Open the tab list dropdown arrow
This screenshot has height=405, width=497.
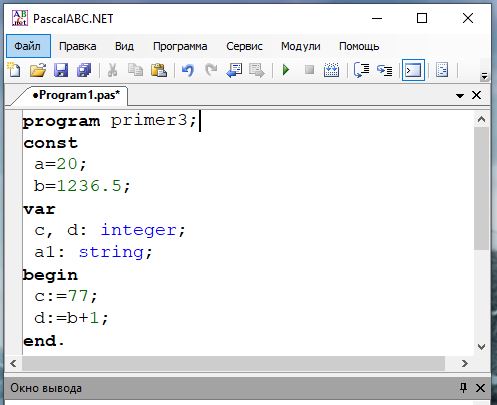[x=460, y=96]
